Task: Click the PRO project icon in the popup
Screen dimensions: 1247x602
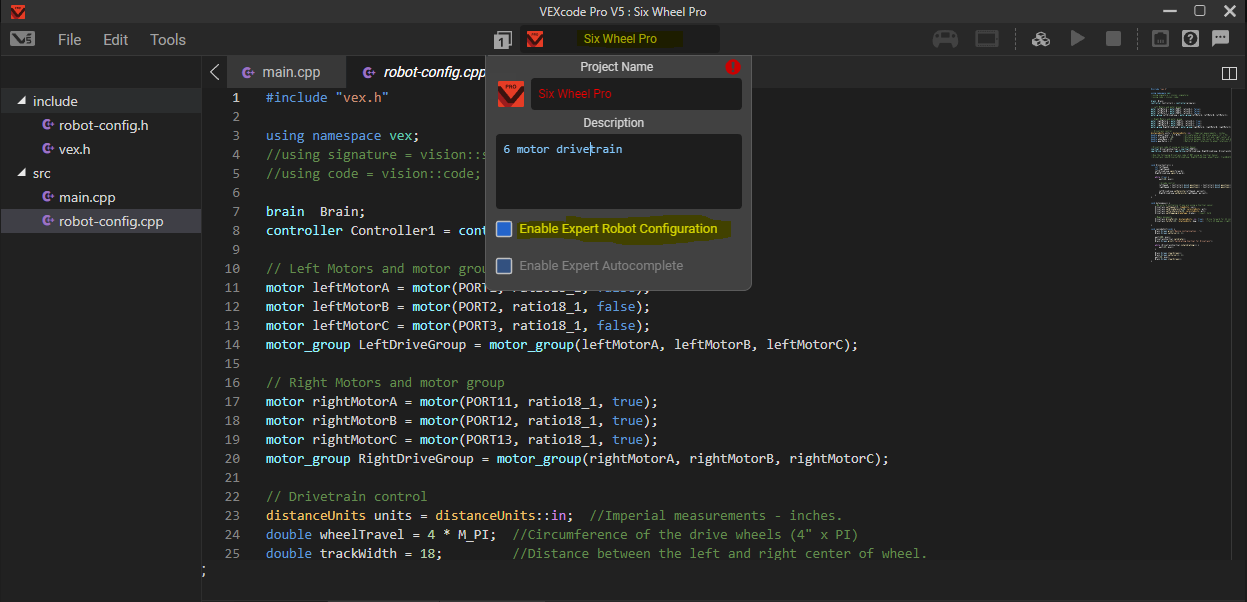Action: pos(511,94)
